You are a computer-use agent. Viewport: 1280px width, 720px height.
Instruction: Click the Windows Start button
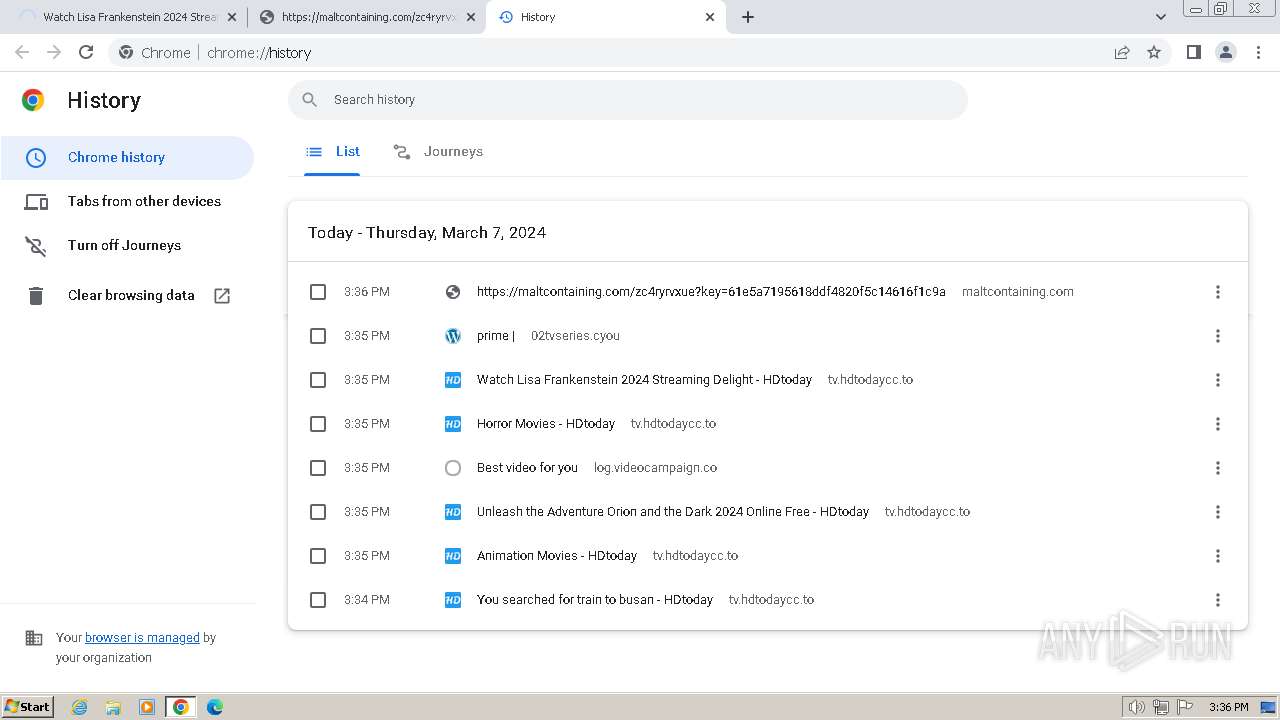(x=28, y=707)
